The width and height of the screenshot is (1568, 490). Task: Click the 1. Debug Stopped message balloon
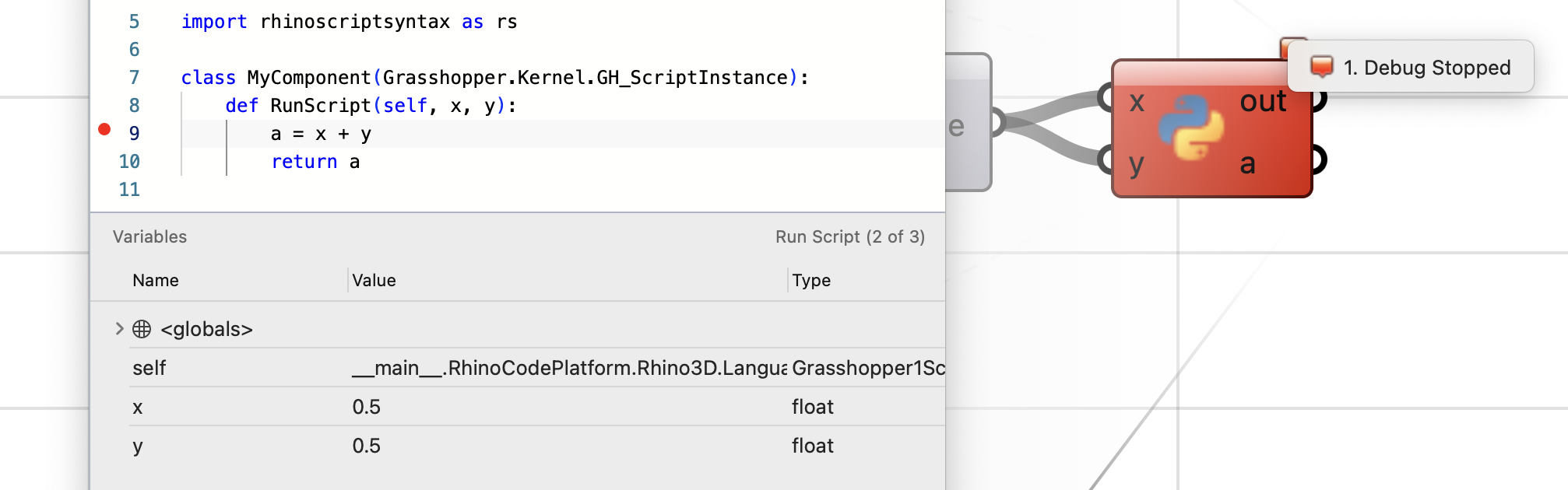pyautogui.click(x=1411, y=67)
